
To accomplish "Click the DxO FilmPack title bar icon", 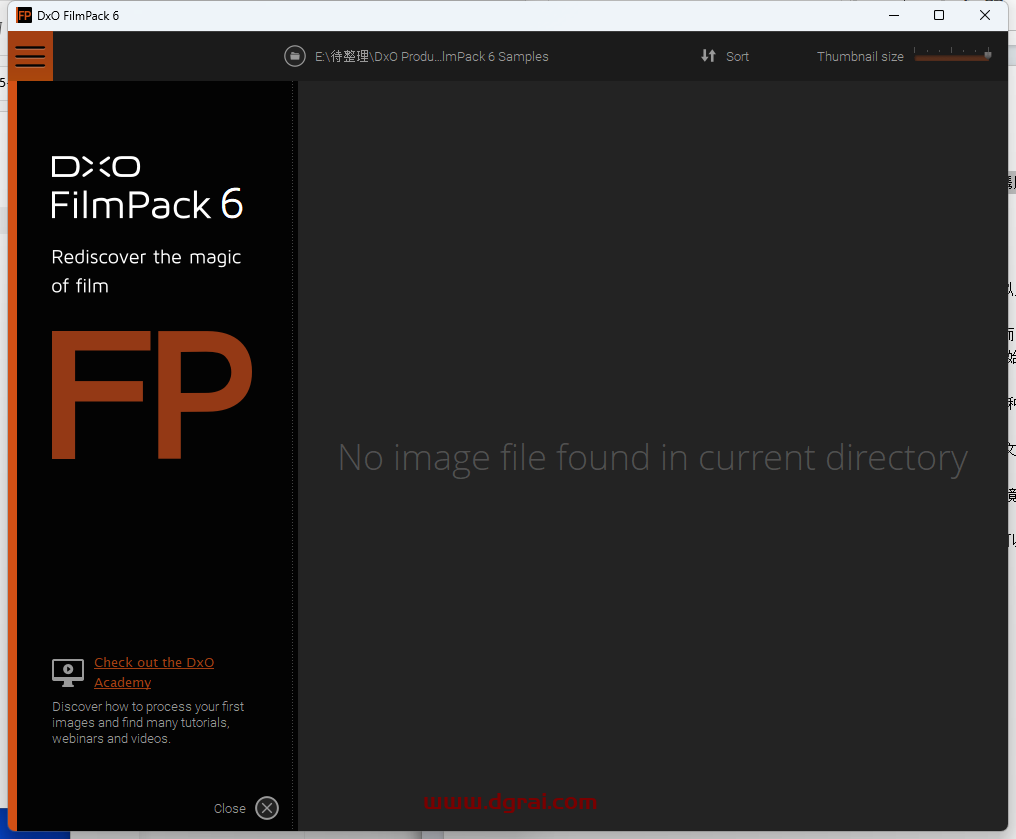I will pyautogui.click(x=24, y=16).
